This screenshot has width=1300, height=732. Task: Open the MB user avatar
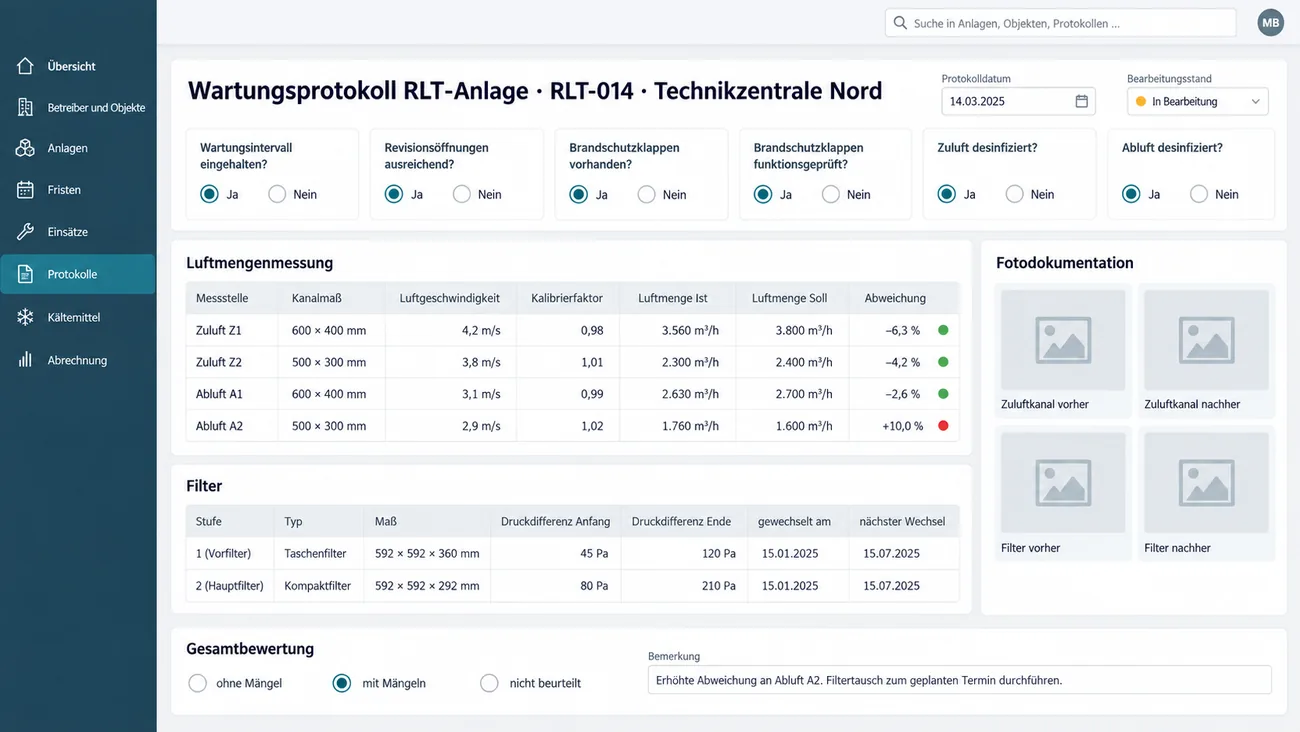coord(1270,23)
